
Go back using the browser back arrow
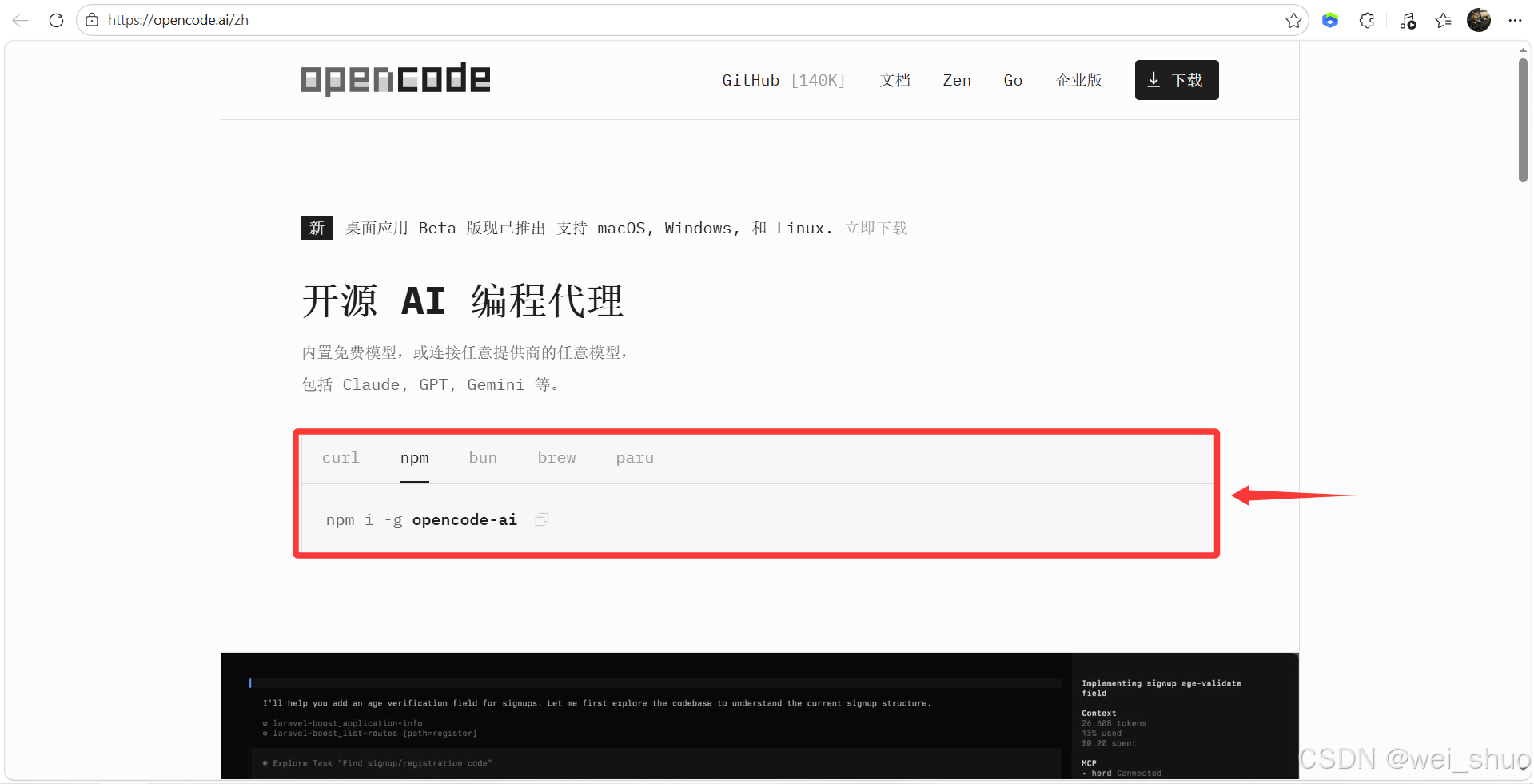(x=21, y=20)
